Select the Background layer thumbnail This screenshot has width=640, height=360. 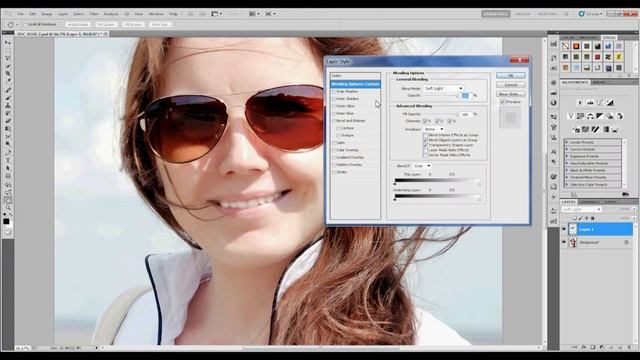(x=573, y=242)
